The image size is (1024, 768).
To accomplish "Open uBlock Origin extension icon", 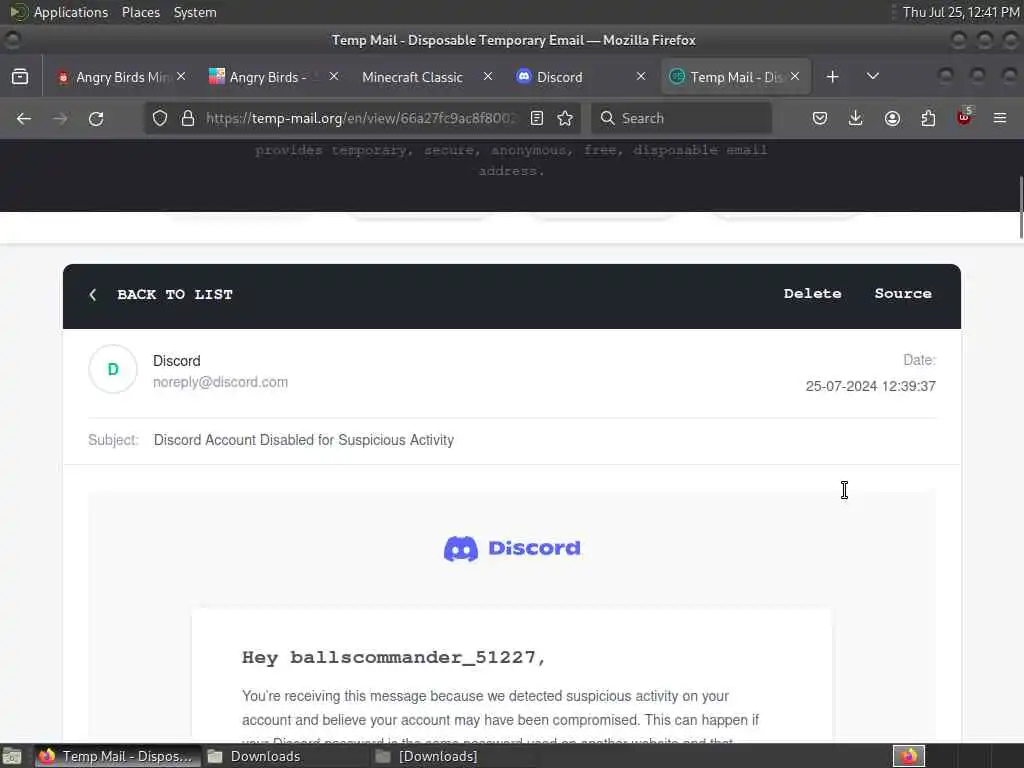I will point(964,117).
